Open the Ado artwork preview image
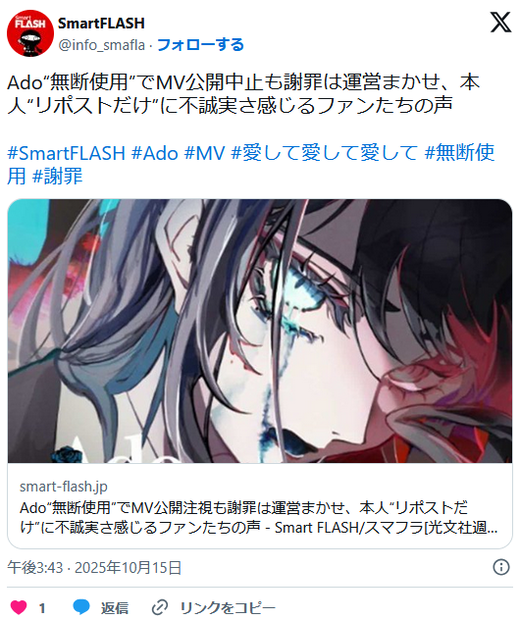 [x=260, y=331]
